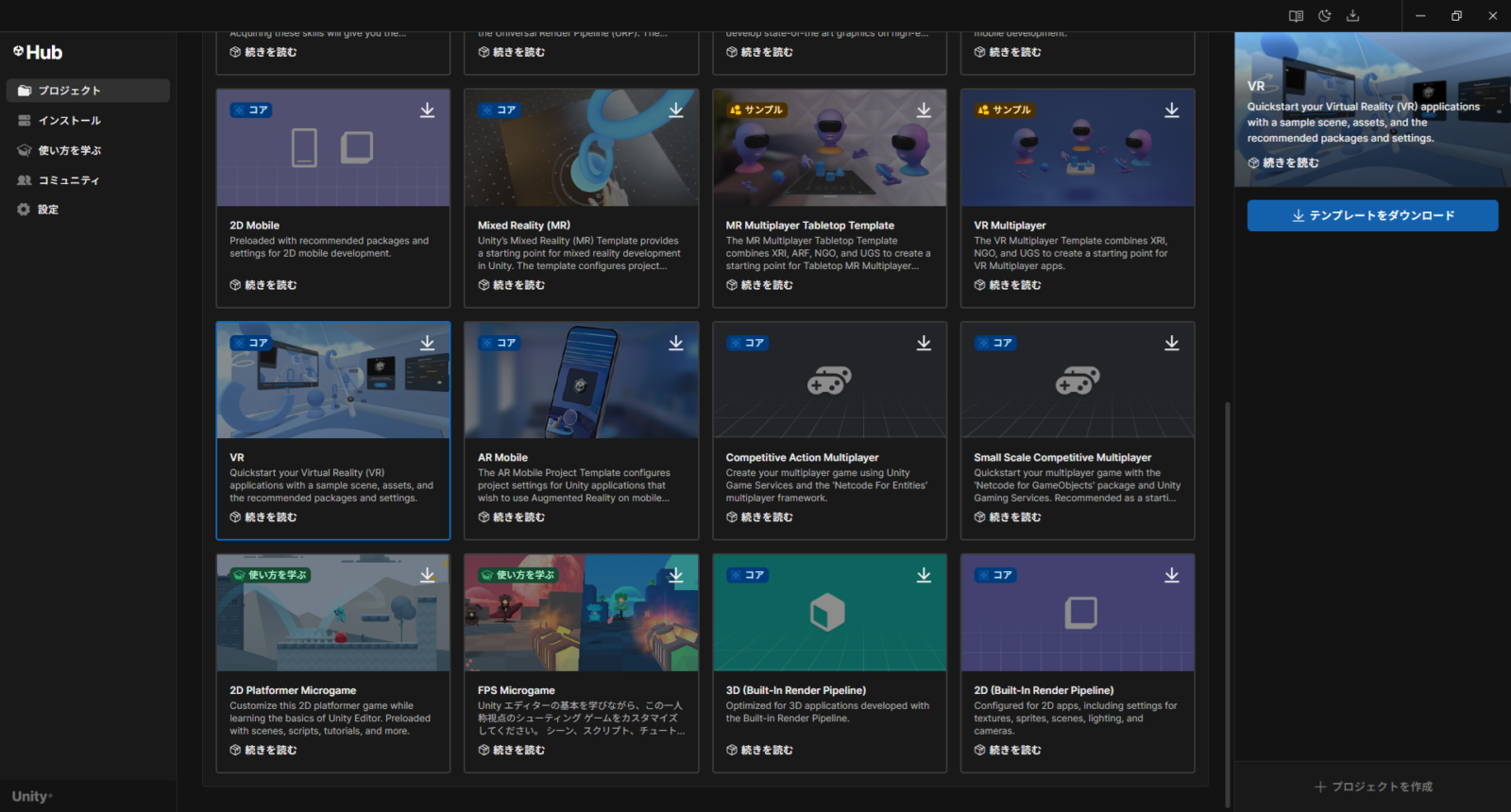Open 続きを読む on 3D (Built-In Render Pipeline)

(759, 751)
